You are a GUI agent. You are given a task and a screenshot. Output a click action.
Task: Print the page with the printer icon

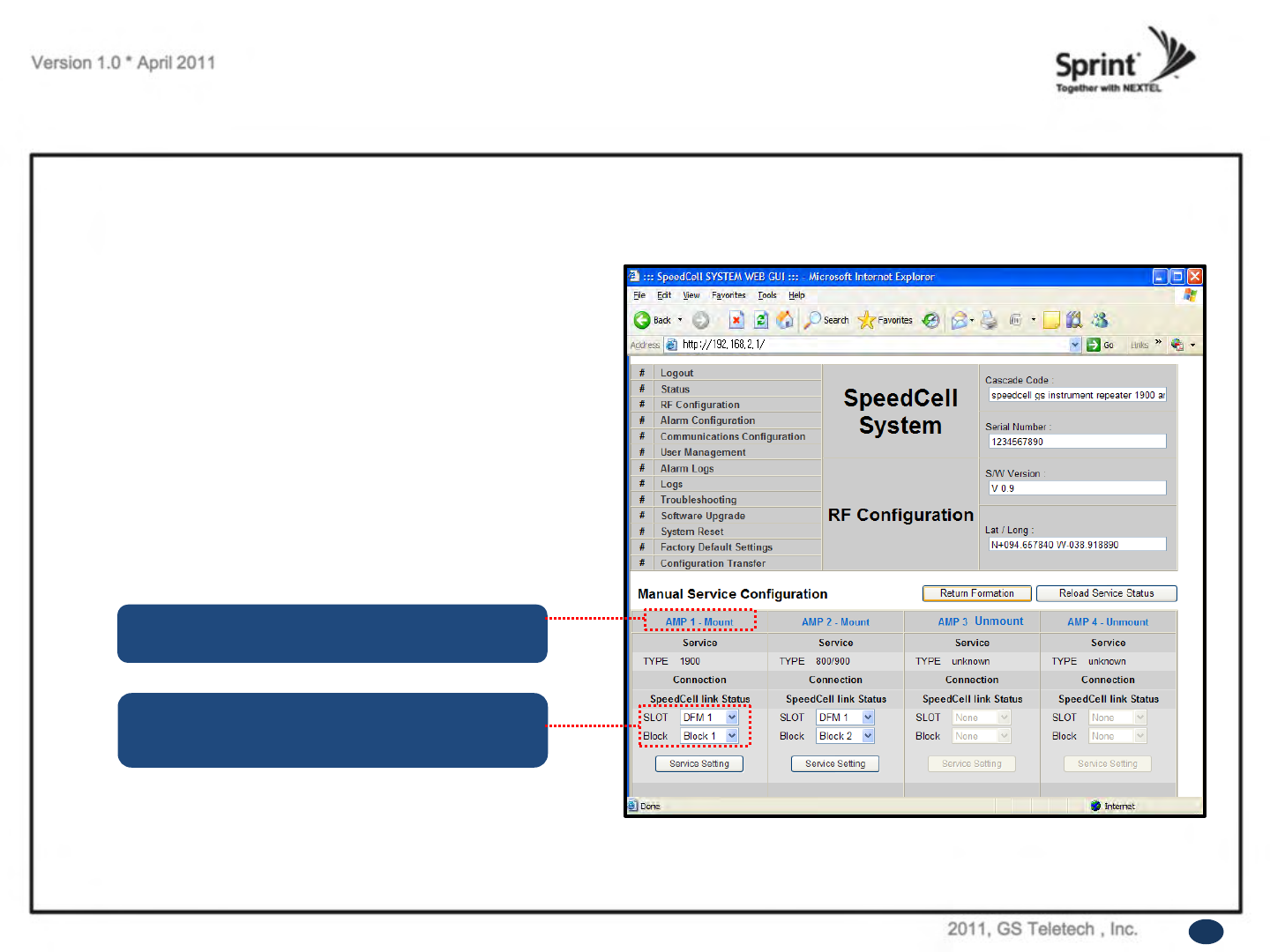coord(989,320)
